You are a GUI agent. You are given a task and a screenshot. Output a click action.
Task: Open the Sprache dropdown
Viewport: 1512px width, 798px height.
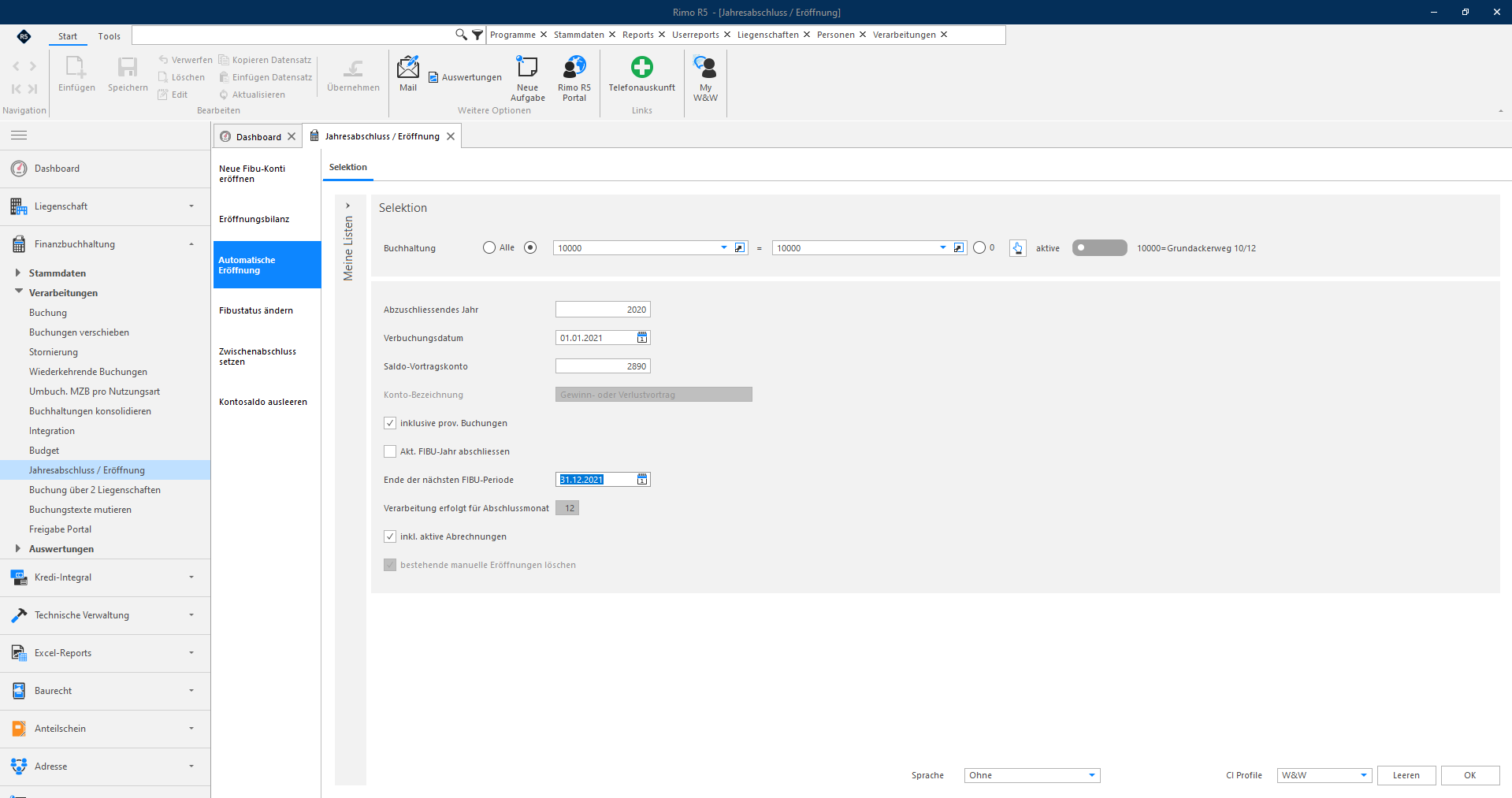(1092, 775)
